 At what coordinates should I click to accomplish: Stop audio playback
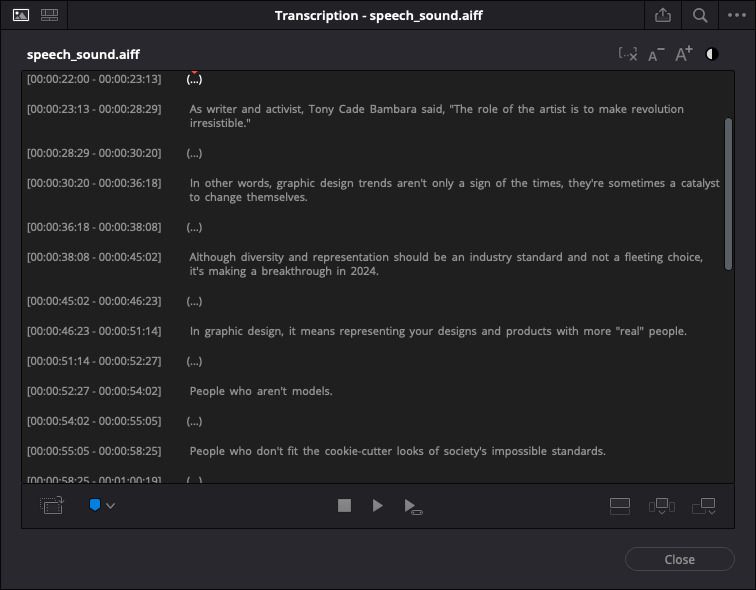(344, 506)
